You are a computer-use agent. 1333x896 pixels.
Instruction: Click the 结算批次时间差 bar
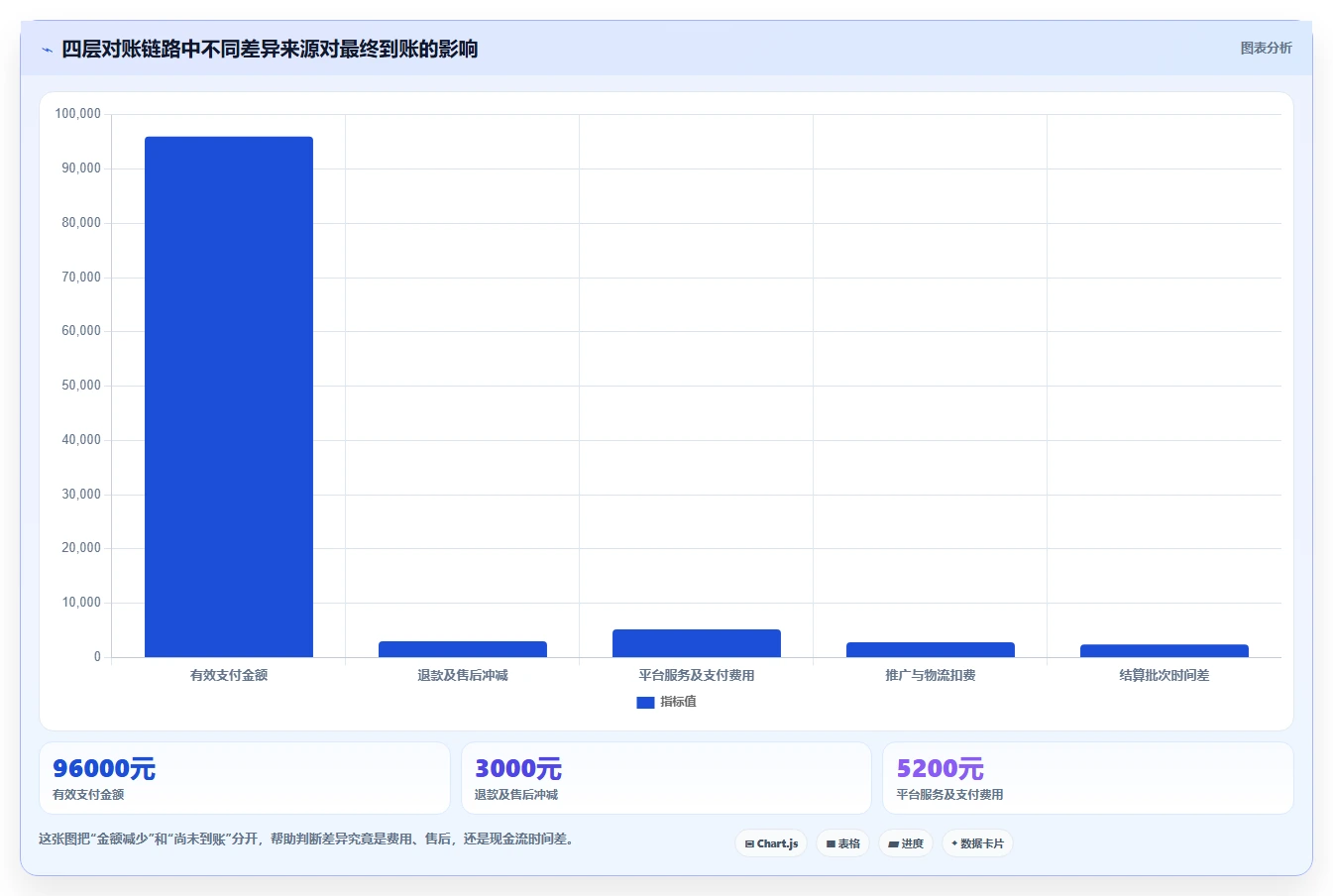click(1165, 650)
